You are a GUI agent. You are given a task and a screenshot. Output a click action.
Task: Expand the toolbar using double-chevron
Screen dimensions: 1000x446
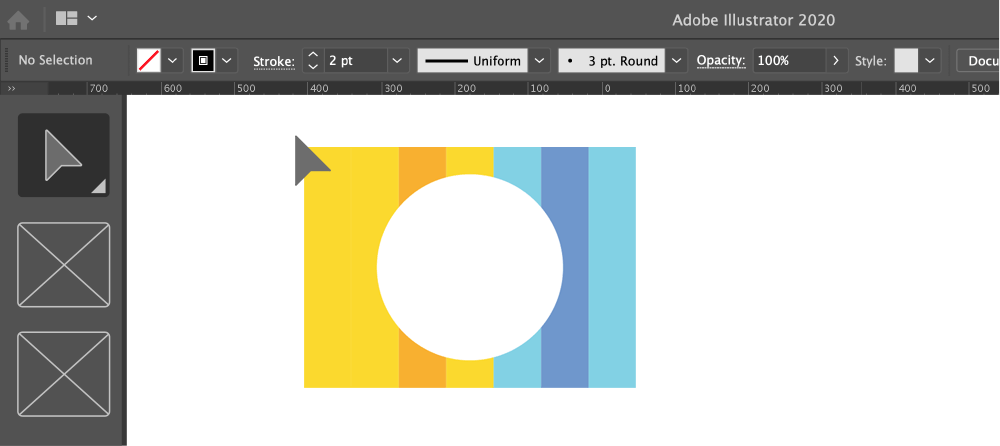[12, 89]
